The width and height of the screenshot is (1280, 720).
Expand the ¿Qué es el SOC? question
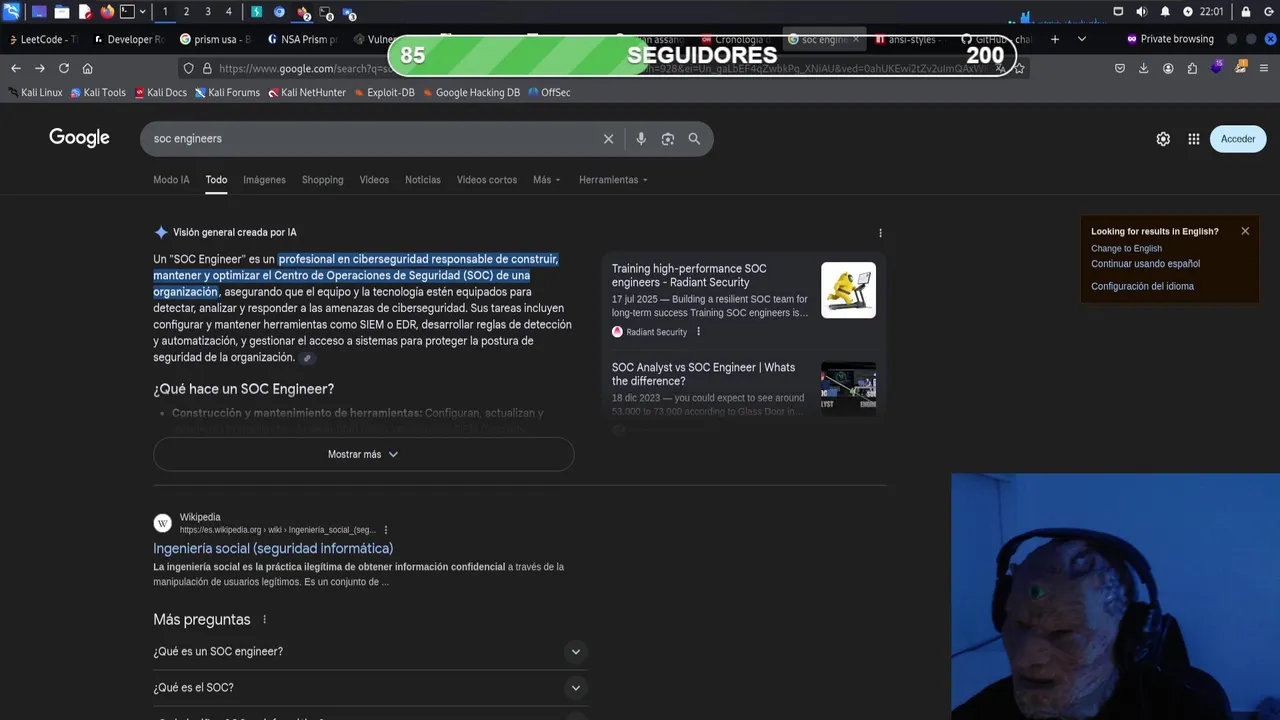click(x=368, y=687)
